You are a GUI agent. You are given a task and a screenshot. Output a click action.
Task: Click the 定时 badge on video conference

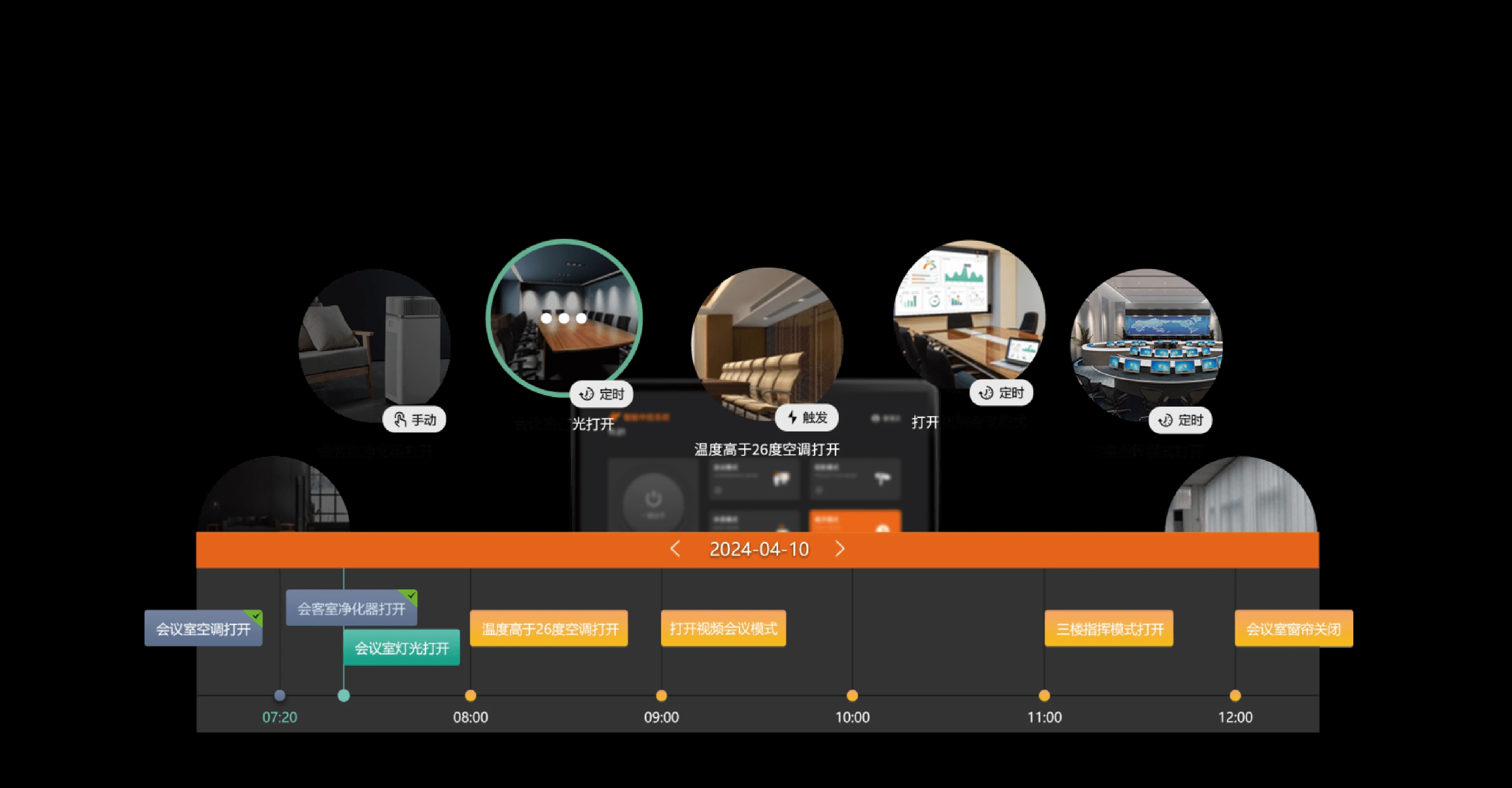[1001, 393]
